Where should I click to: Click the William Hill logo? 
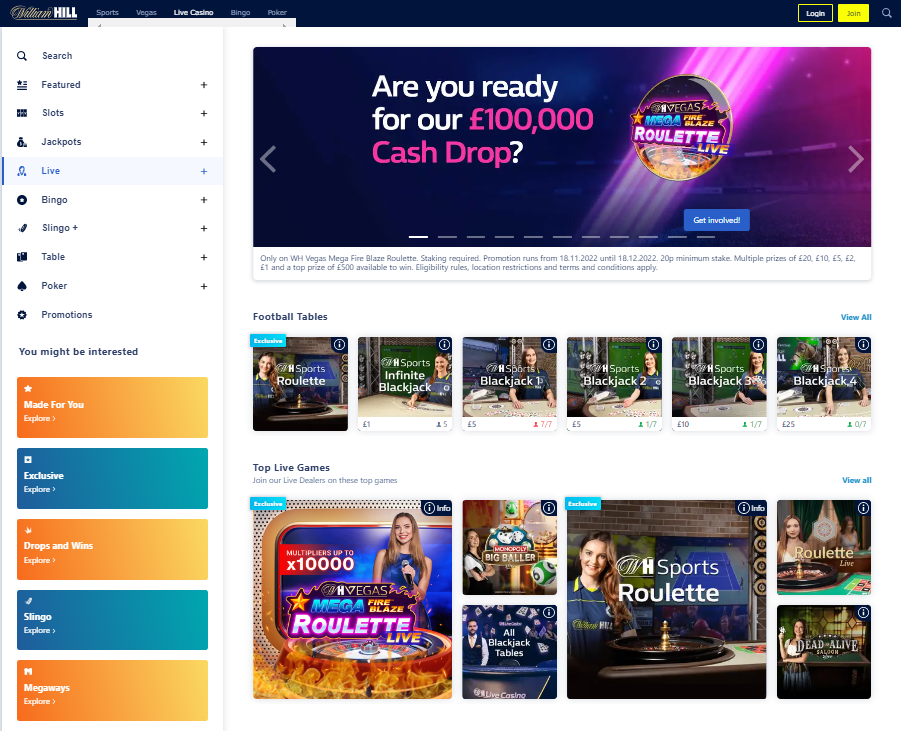pos(44,12)
